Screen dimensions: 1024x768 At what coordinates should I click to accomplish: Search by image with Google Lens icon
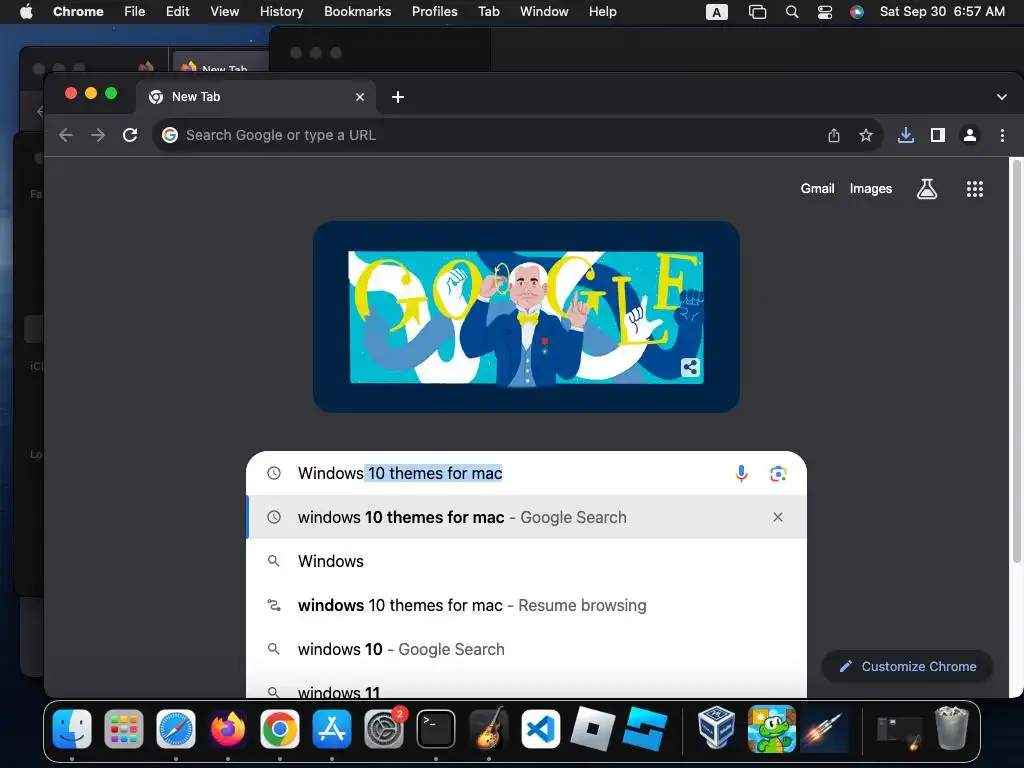[x=778, y=473]
